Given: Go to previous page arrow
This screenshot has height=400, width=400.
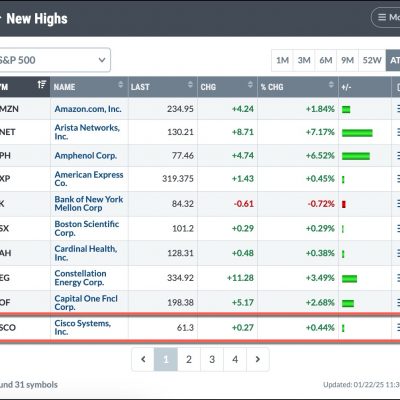Looking at the screenshot, I should coord(143,359).
